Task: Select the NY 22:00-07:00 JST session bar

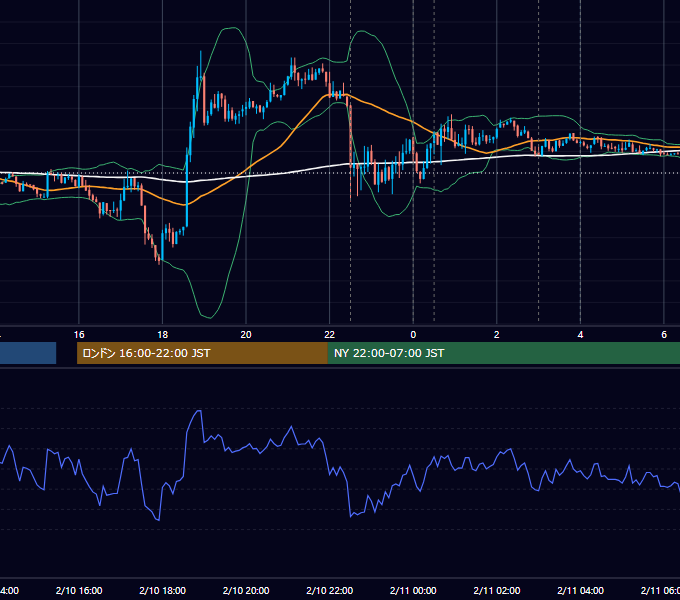Action: (503, 353)
